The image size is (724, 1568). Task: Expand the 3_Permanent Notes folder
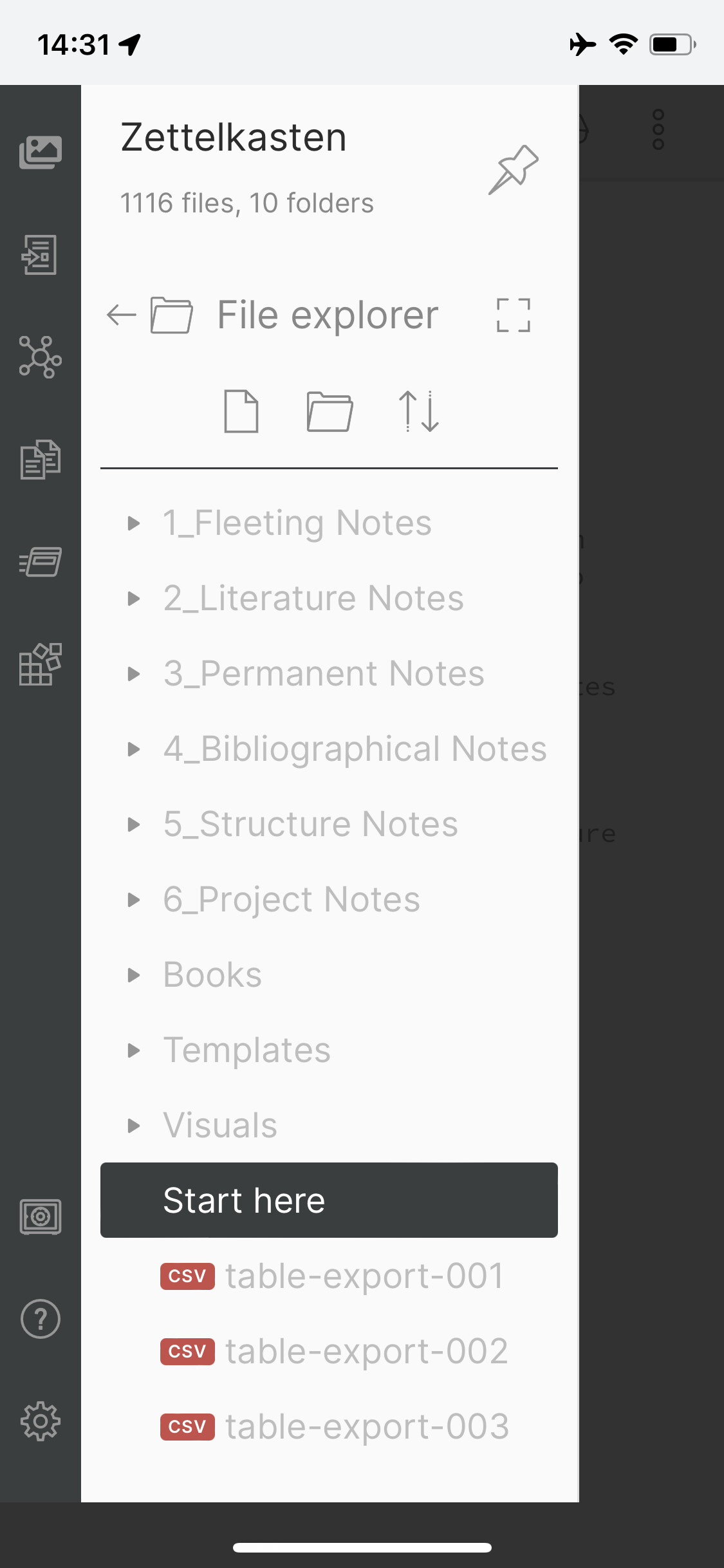(x=134, y=674)
